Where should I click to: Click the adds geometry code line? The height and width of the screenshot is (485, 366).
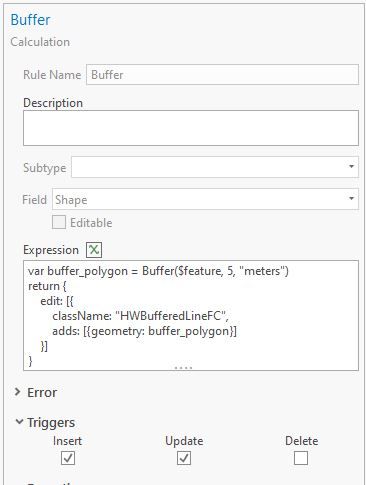[144, 331]
